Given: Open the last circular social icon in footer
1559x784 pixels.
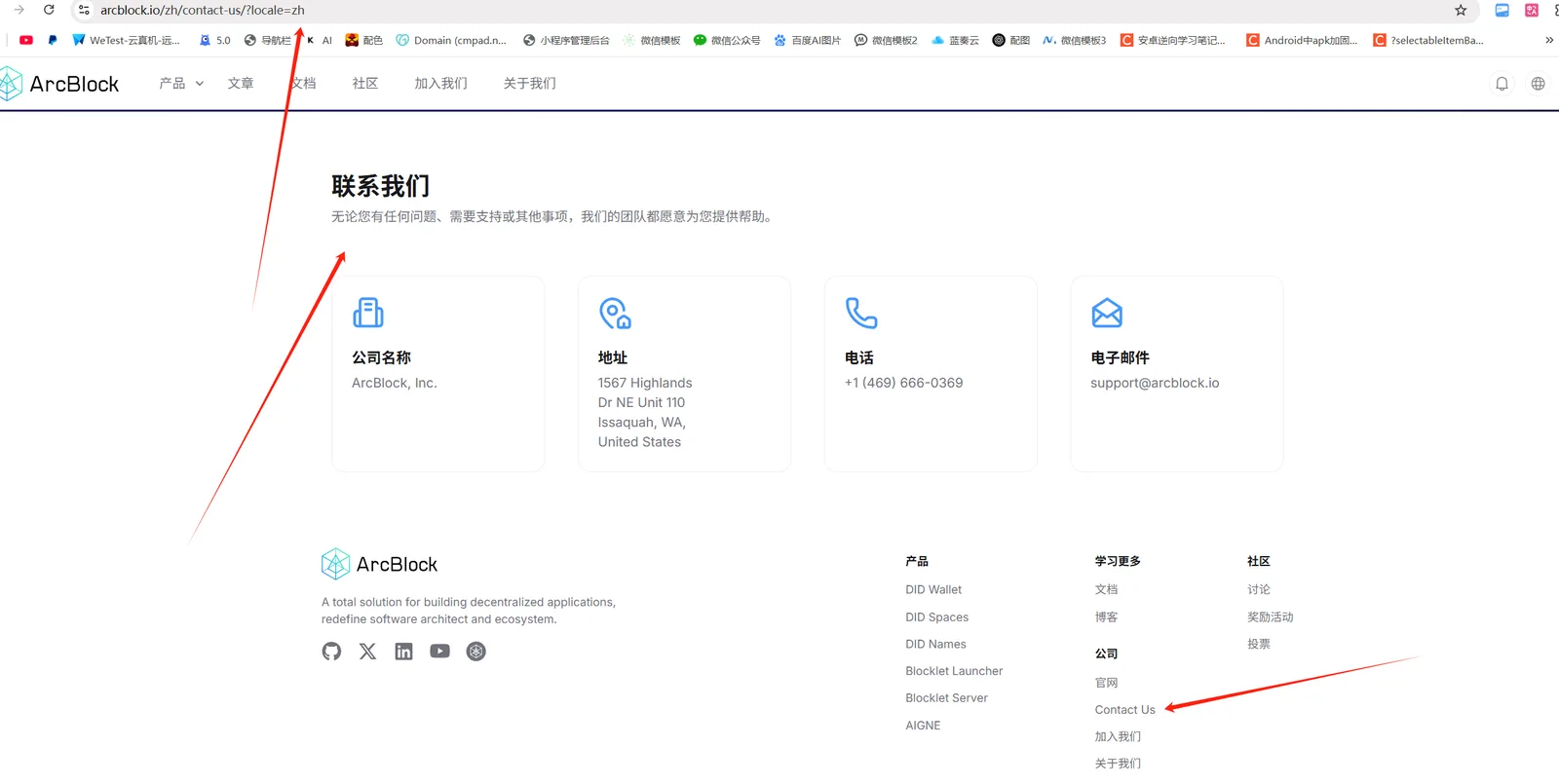Looking at the screenshot, I should click(x=476, y=652).
